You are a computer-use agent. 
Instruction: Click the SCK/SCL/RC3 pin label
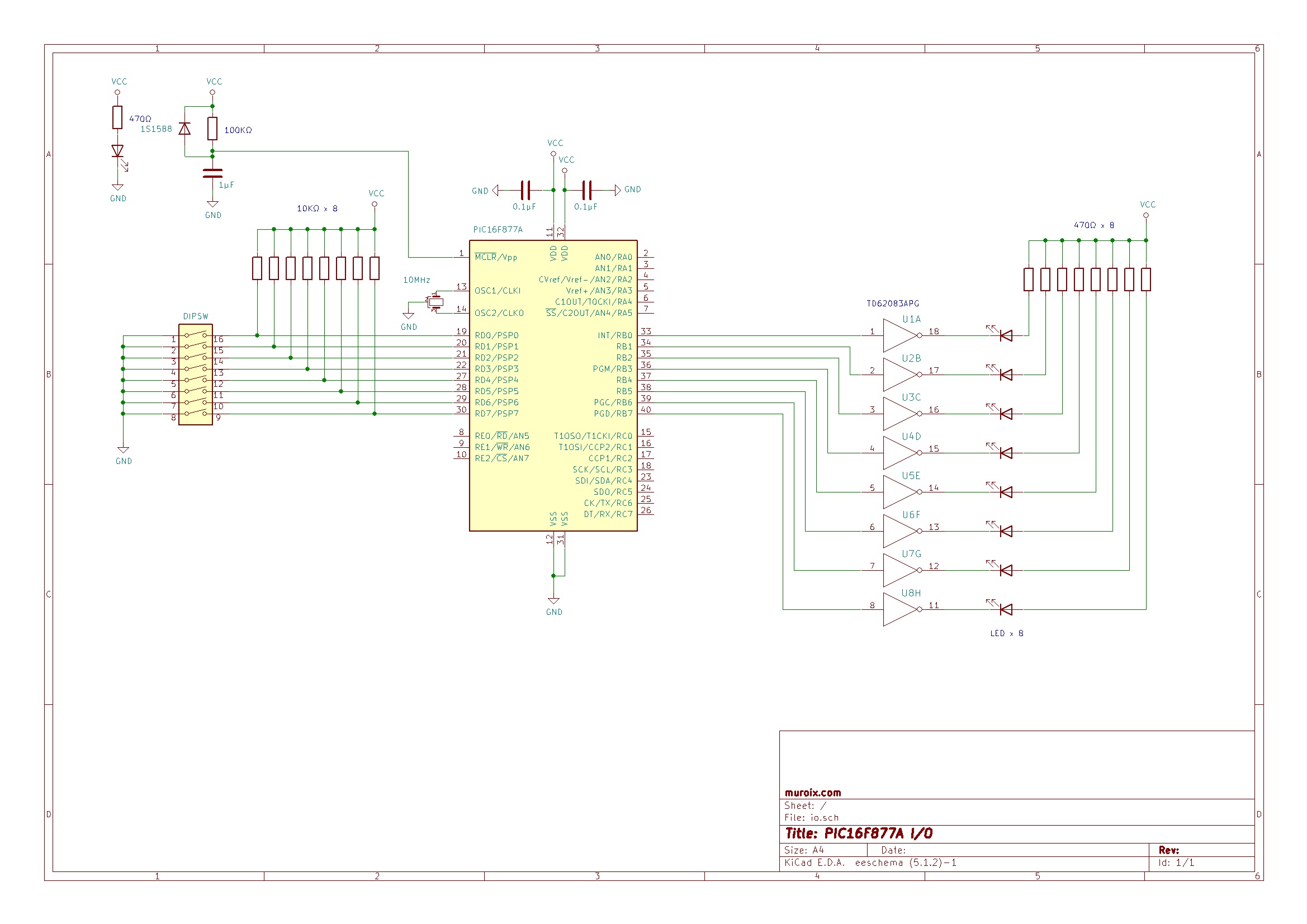click(x=602, y=469)
